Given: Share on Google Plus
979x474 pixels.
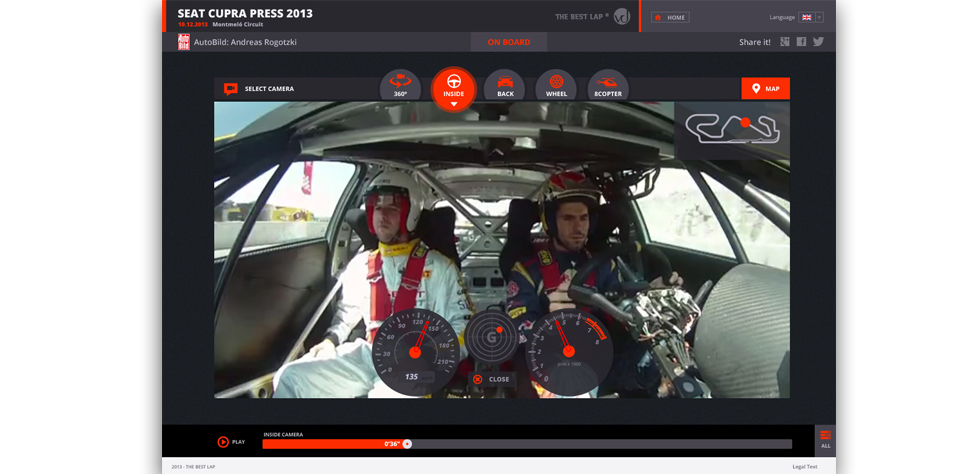Looking at the screenshot, I should pyautogui.click(x=785, y=42).
